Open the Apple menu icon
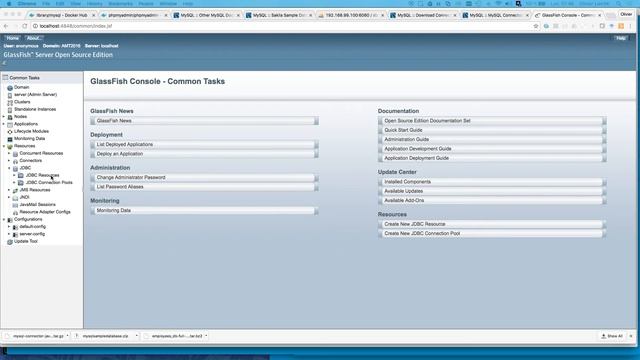Viewport: 640px width, 360px height. click(9, 3)
